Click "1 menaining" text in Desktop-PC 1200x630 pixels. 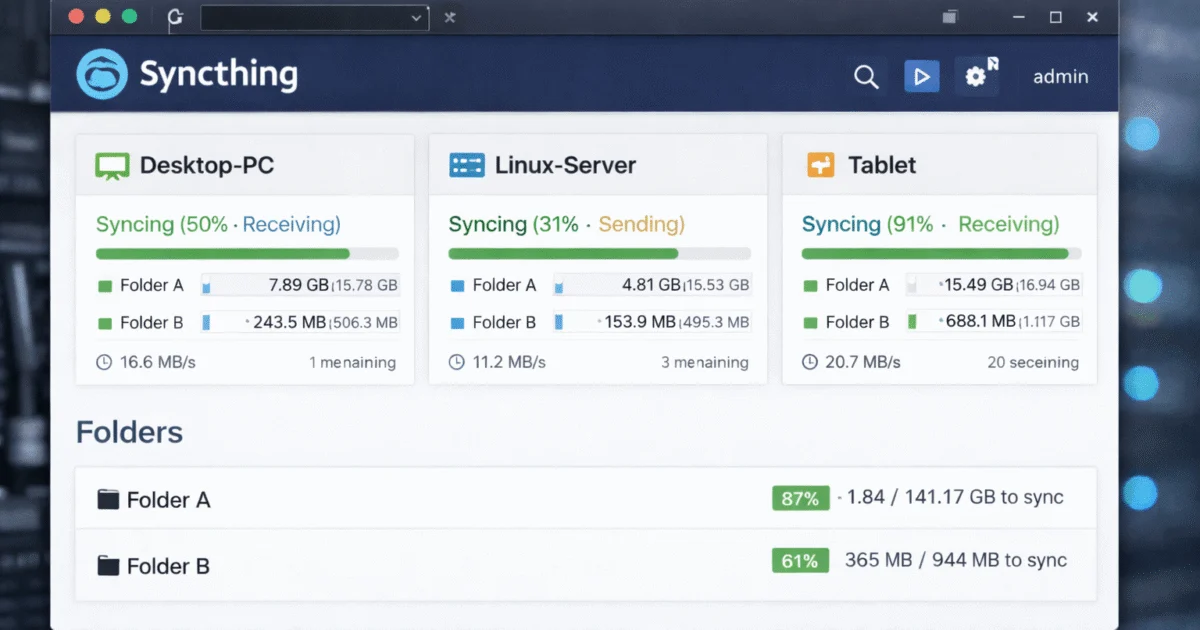tap(352, 362)
